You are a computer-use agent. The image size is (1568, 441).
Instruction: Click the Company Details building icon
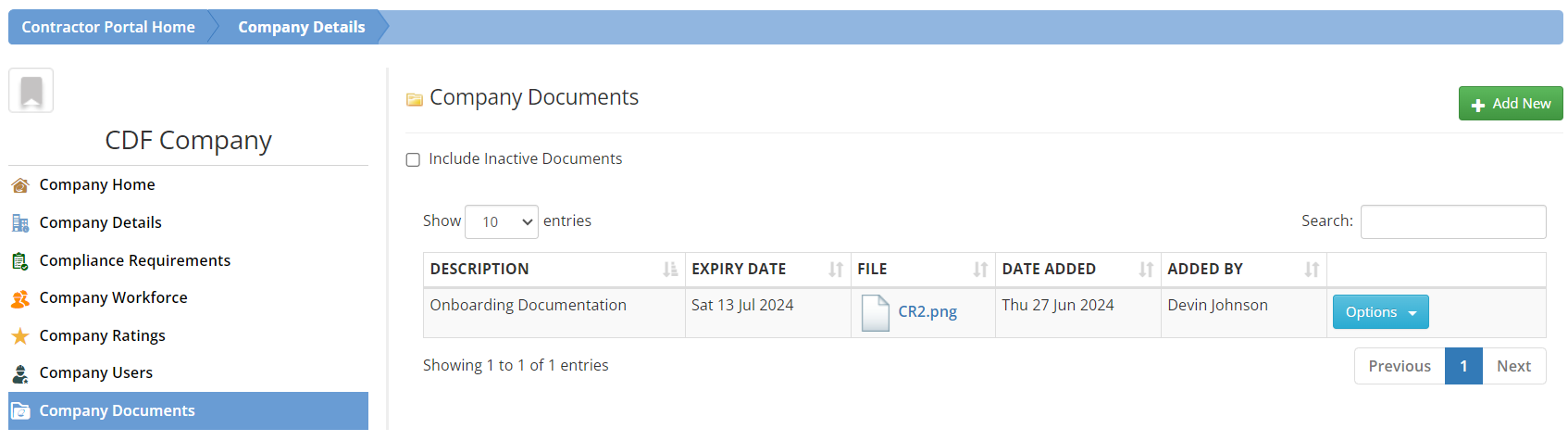(x=20, y=223)
